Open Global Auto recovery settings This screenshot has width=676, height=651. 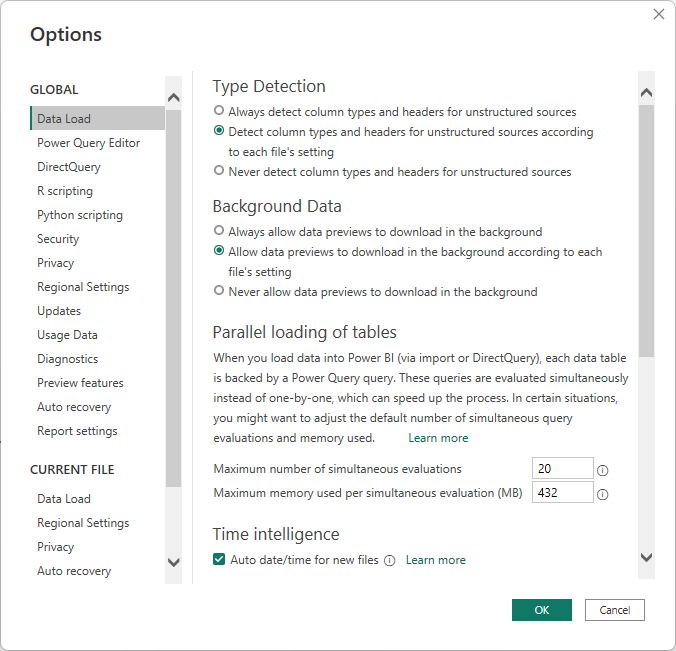[74, 407]
